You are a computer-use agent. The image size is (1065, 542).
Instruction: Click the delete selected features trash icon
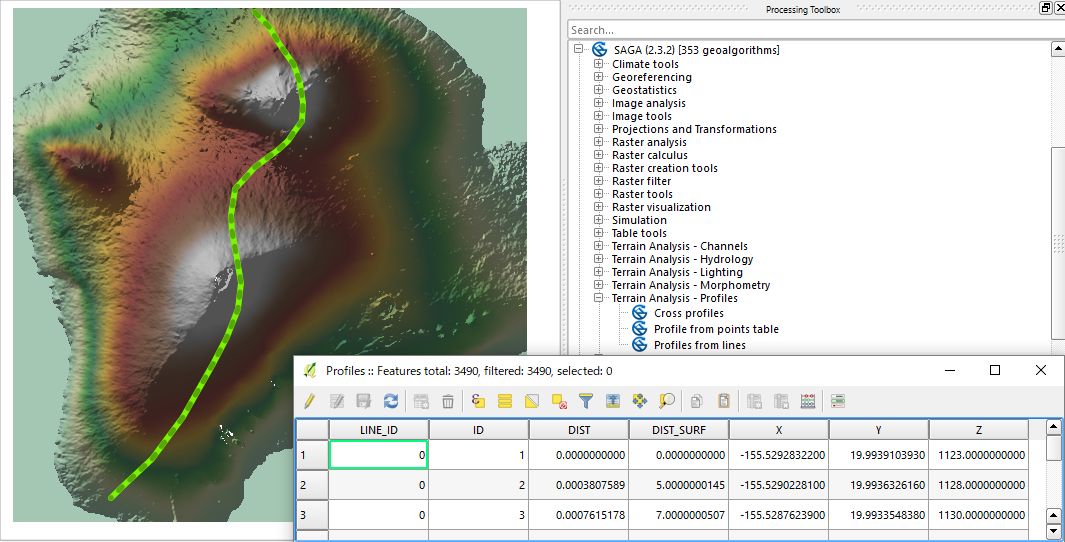pyautogui.click(x=448, y=401)
